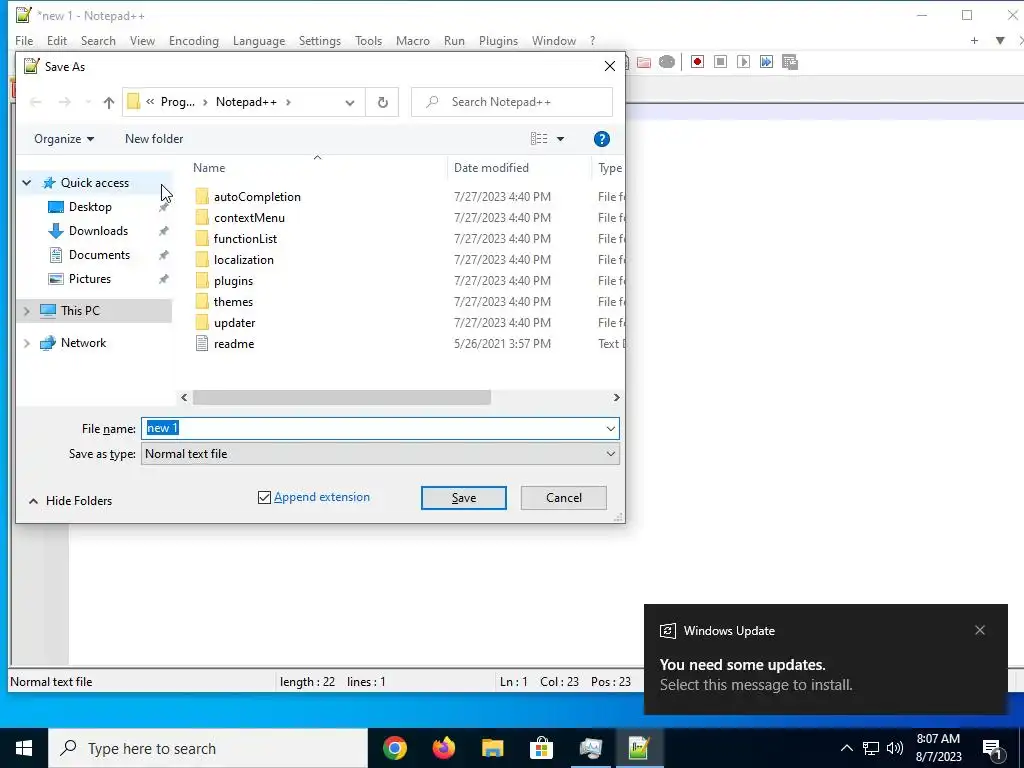Open the Encoding menu
The width and height of the screenshot is (1024, 768).
[194, 40]
